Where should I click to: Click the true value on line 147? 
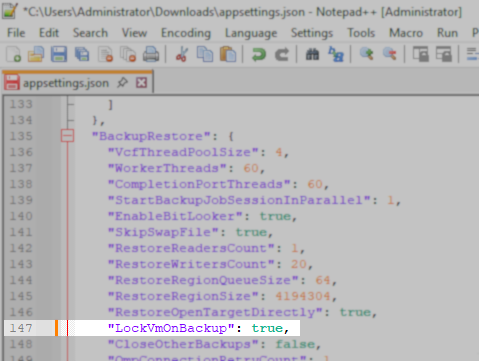(x=267, y=328)
